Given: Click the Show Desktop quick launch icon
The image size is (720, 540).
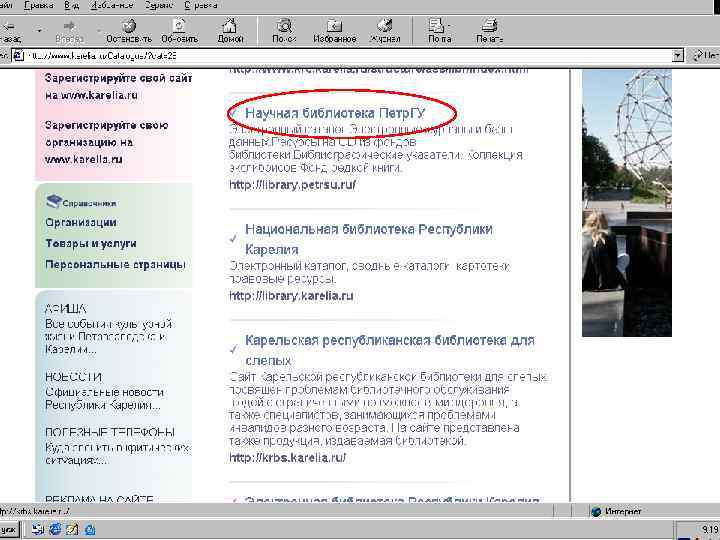Looking at the screenshot, I should (x=38, y=529).
